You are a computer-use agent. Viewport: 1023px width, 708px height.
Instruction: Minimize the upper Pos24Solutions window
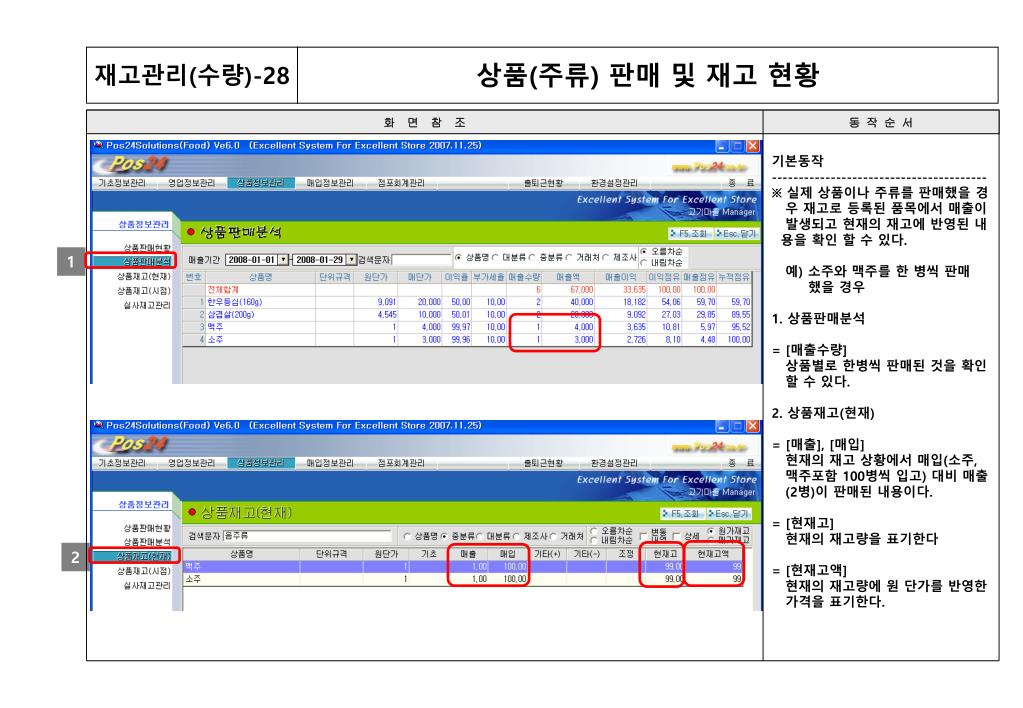tap(722, 146)
